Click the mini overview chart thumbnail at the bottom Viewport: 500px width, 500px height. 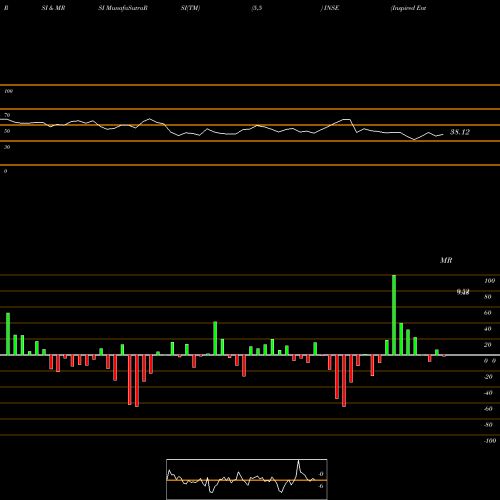[x=247, y=479]
